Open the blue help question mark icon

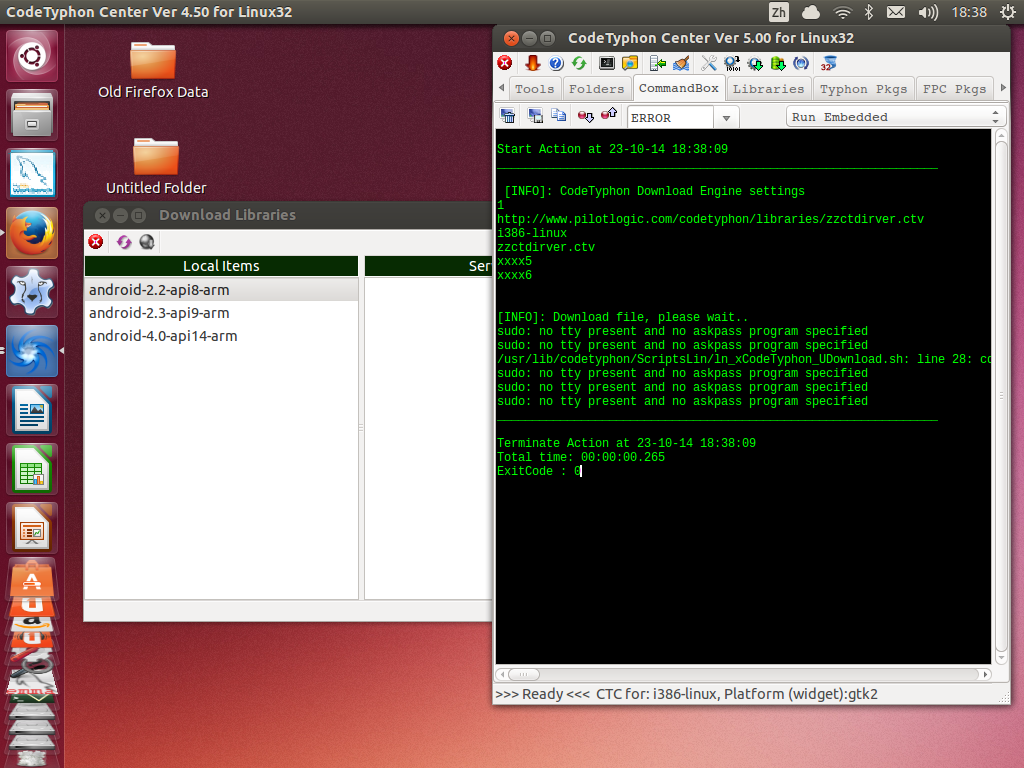coord(556,63)
